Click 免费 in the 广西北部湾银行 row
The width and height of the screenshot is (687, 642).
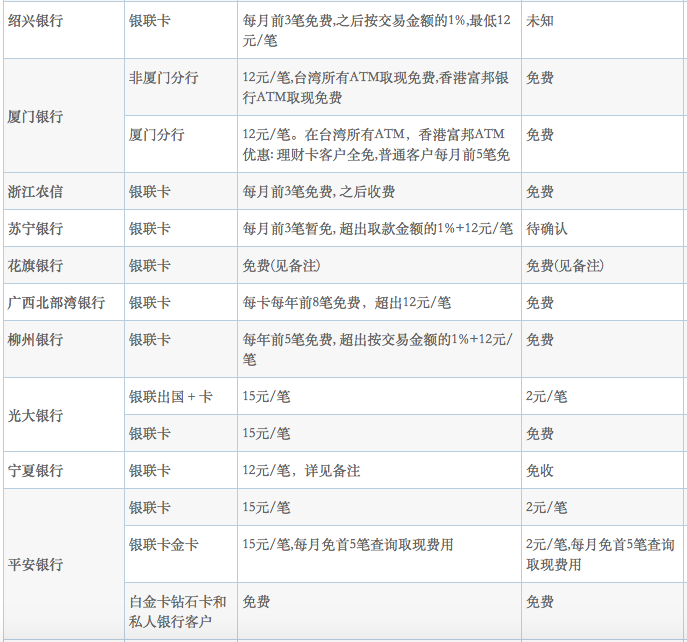[x=540, y=303]
